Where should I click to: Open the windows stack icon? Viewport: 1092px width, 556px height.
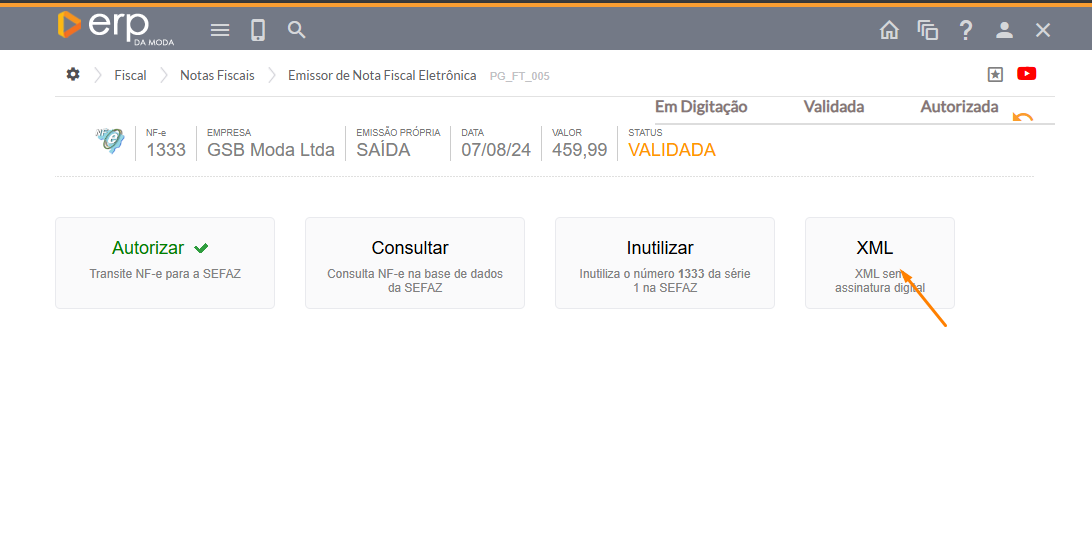tap(928, 30)
